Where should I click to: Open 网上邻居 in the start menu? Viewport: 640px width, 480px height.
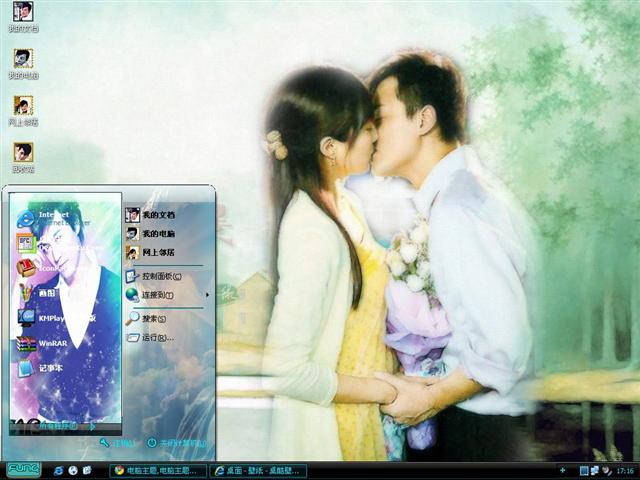coord(151,252)
